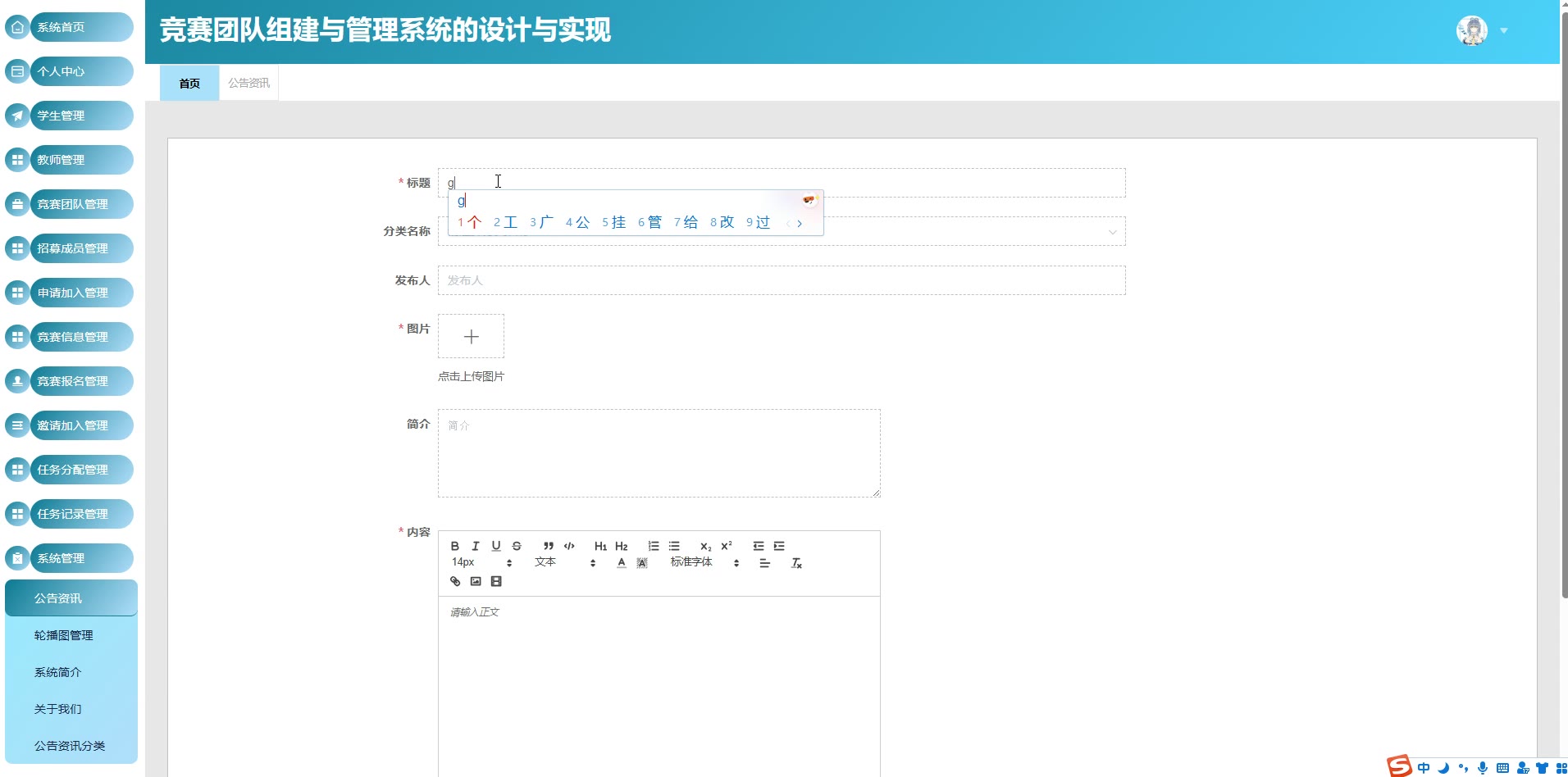Show next page of IME candidates
Viewport: 1568px width, 777px height.
click(800, 223)
